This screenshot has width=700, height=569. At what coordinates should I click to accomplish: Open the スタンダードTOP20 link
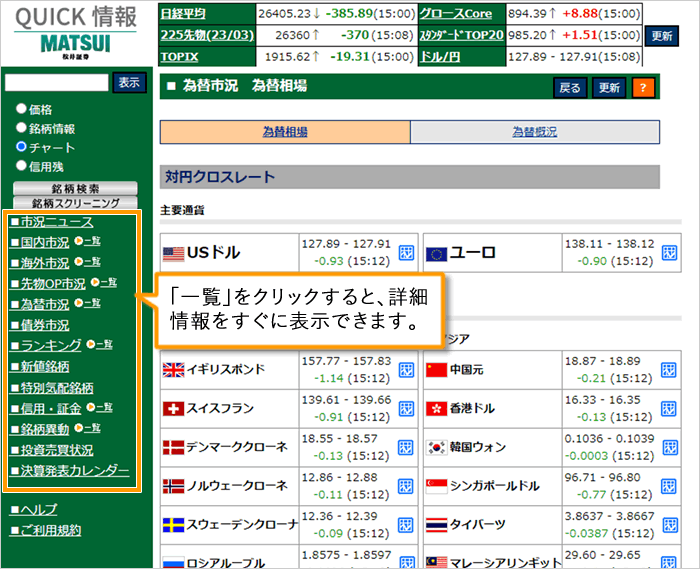(462, 35)
